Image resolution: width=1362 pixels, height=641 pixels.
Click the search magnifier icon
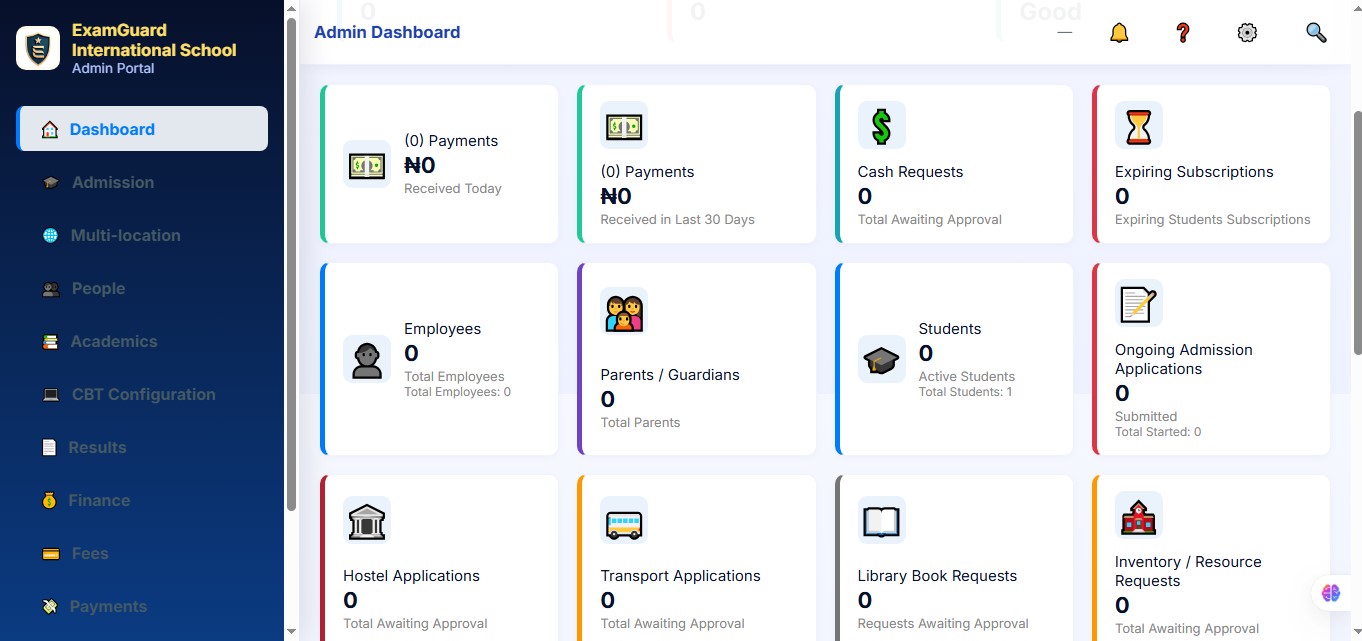(1316, 32)
